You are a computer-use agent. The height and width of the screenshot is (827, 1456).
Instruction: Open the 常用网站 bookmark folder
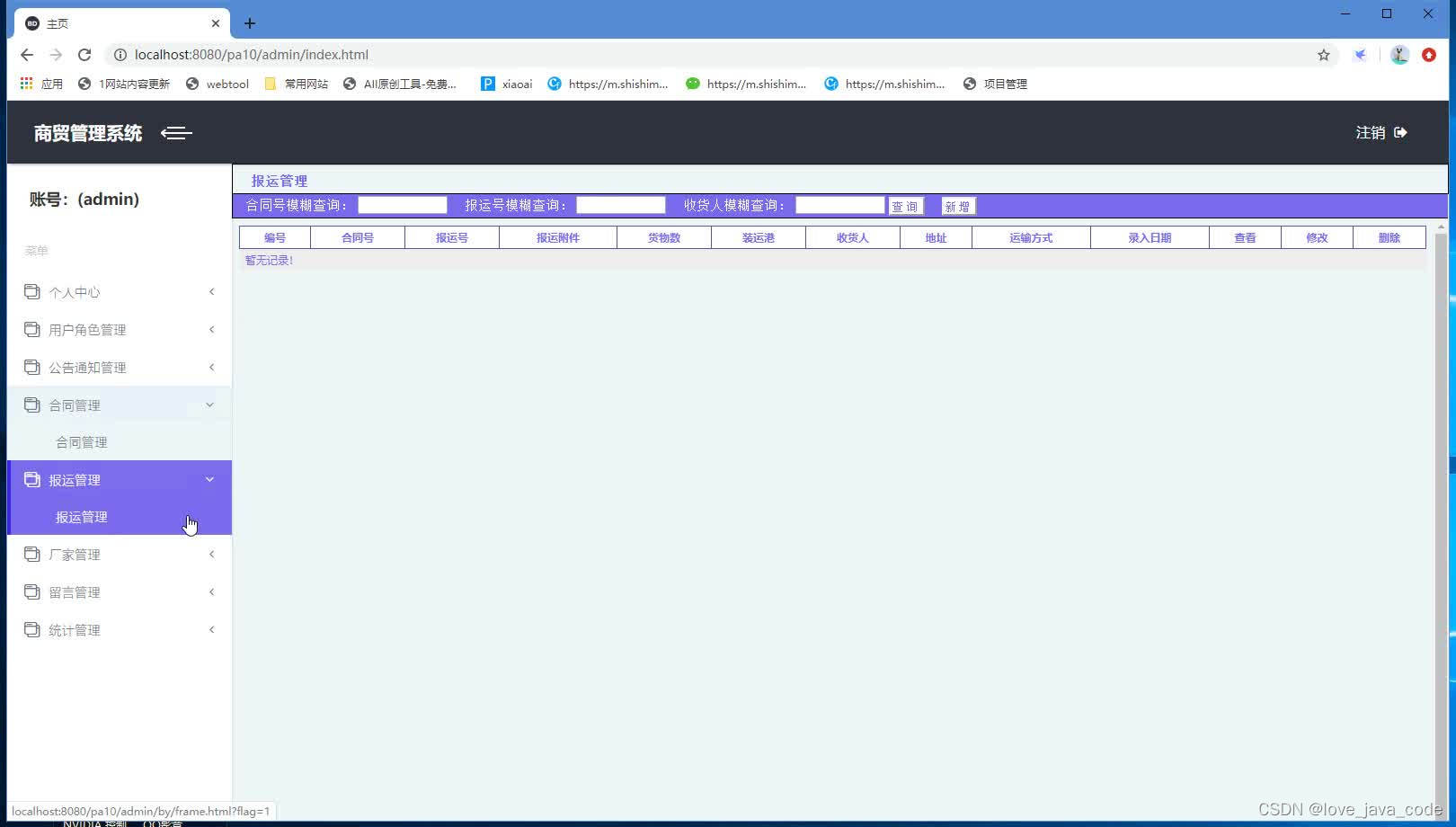click(x=297, y=84)
